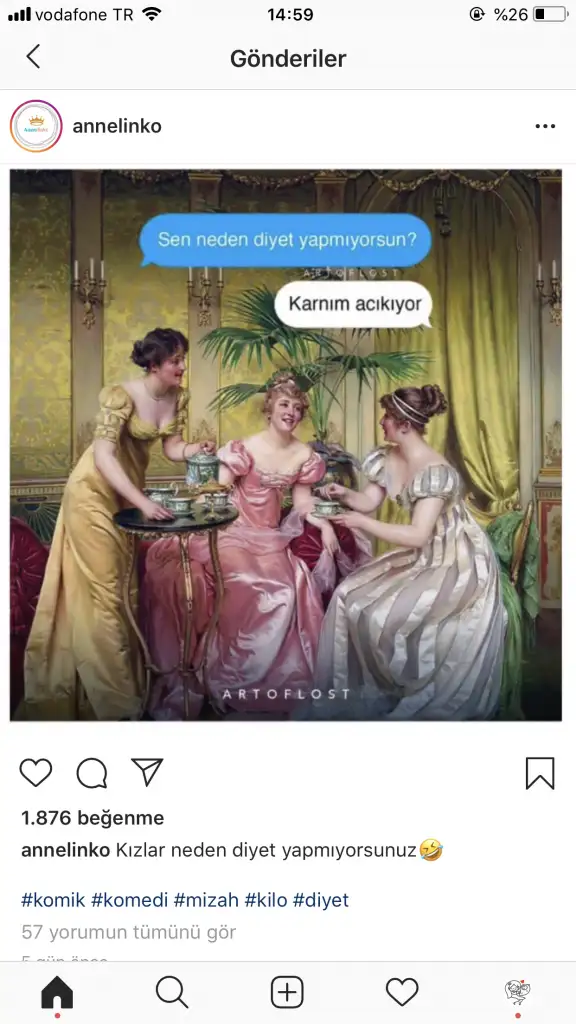Switch to the Home tab

pyautogui.click(x=57, y=993)
